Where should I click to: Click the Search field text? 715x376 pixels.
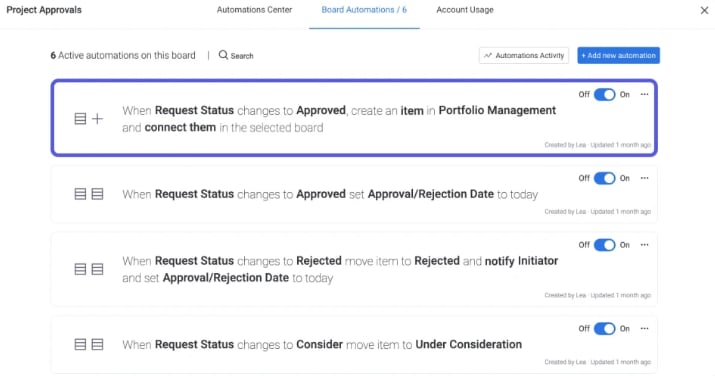[242, 56]
